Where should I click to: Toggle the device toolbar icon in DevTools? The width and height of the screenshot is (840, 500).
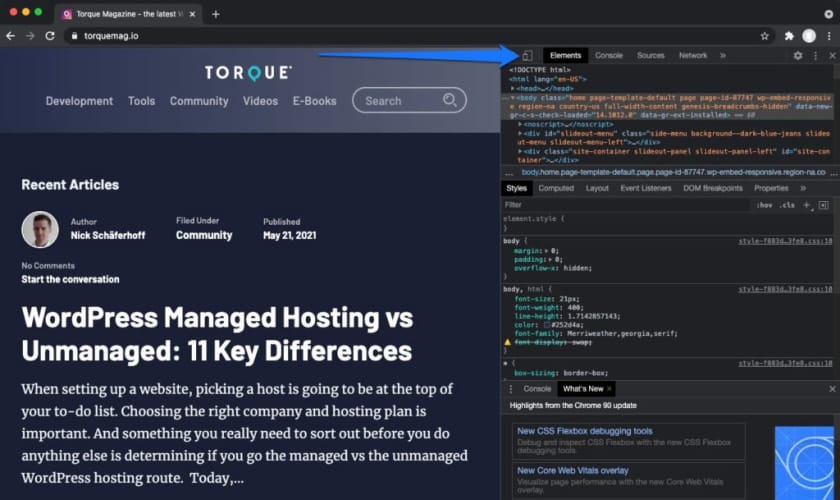pos(527,55)
